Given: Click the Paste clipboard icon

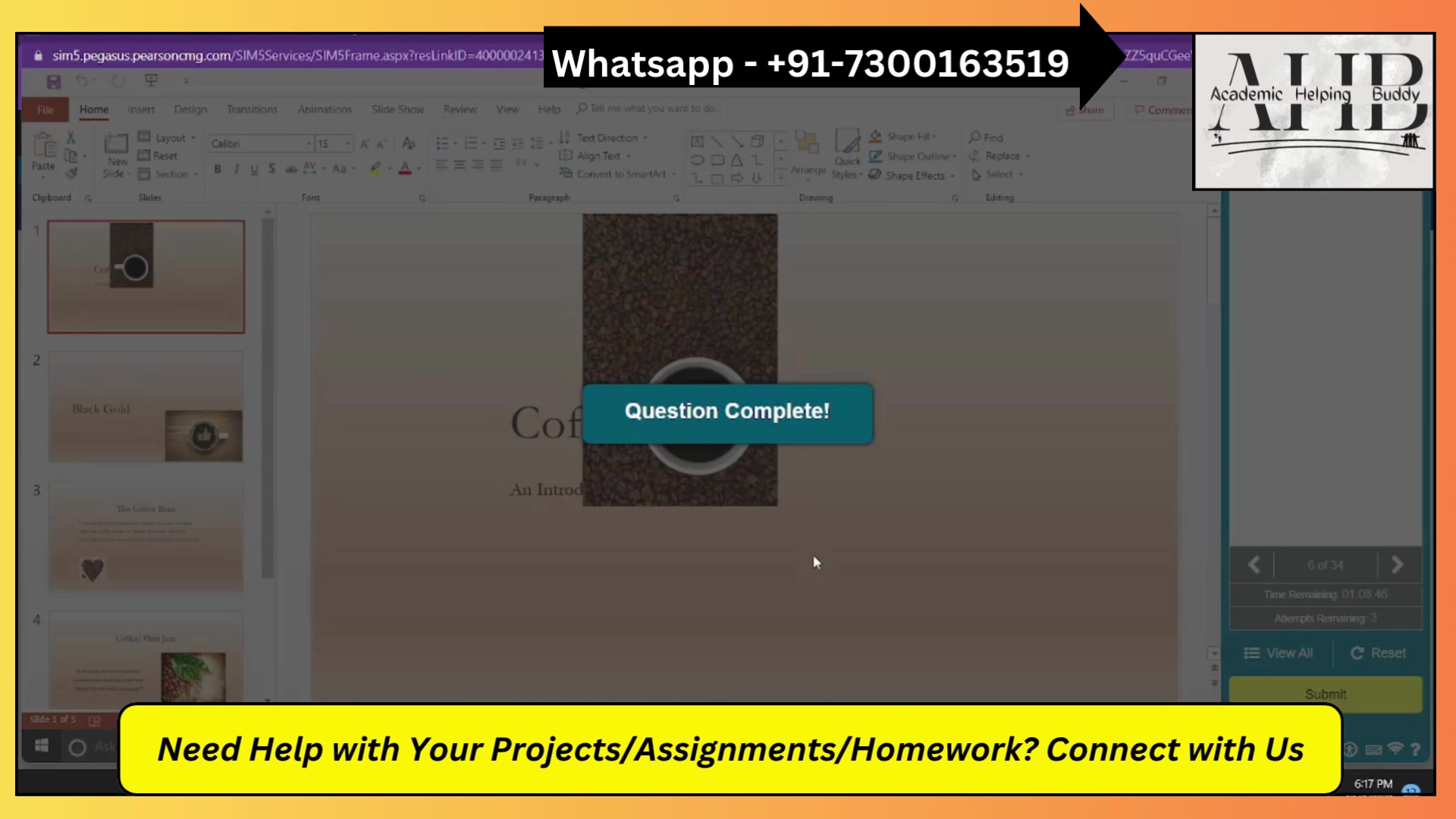Looking at the screenshot, I should [x=44, y=144].
